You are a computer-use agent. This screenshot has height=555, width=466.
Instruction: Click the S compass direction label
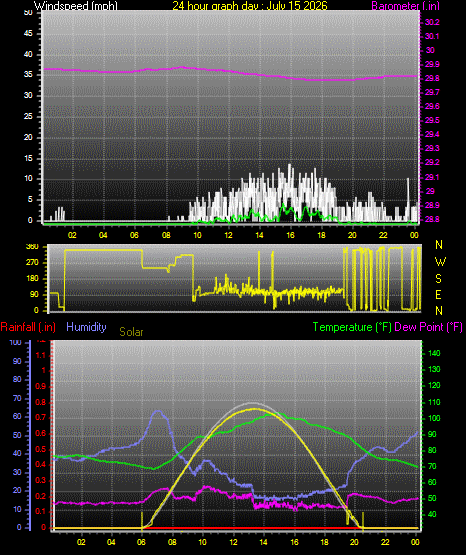438,279
